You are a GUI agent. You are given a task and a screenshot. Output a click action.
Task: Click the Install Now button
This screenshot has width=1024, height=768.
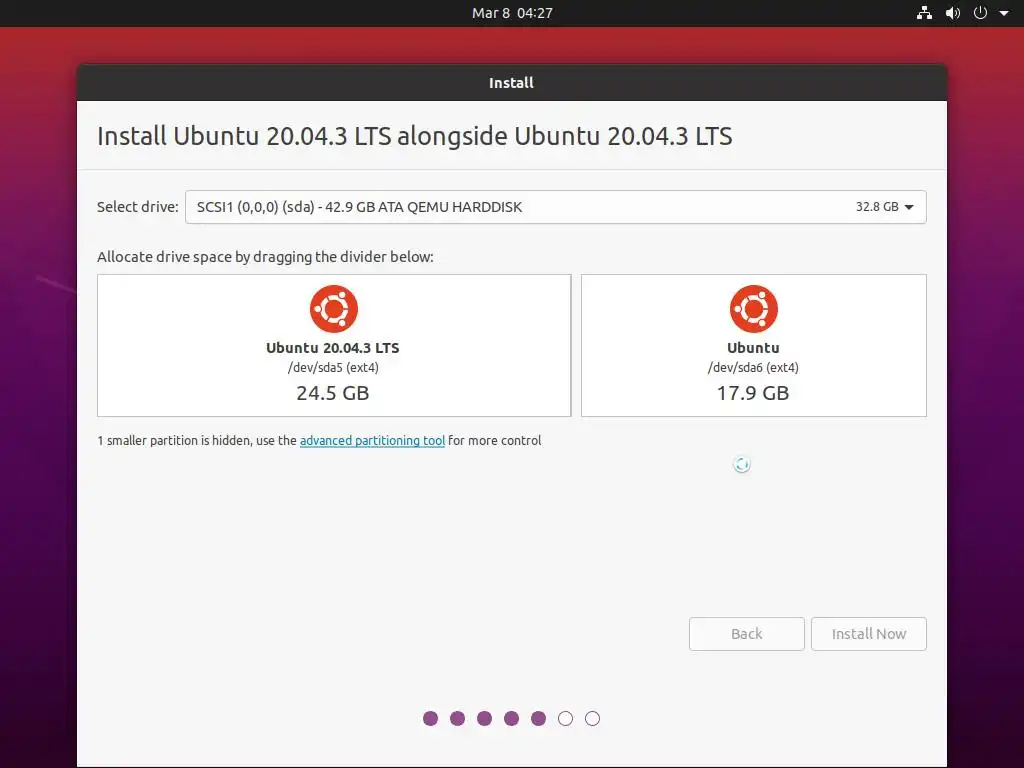(869, 634)
